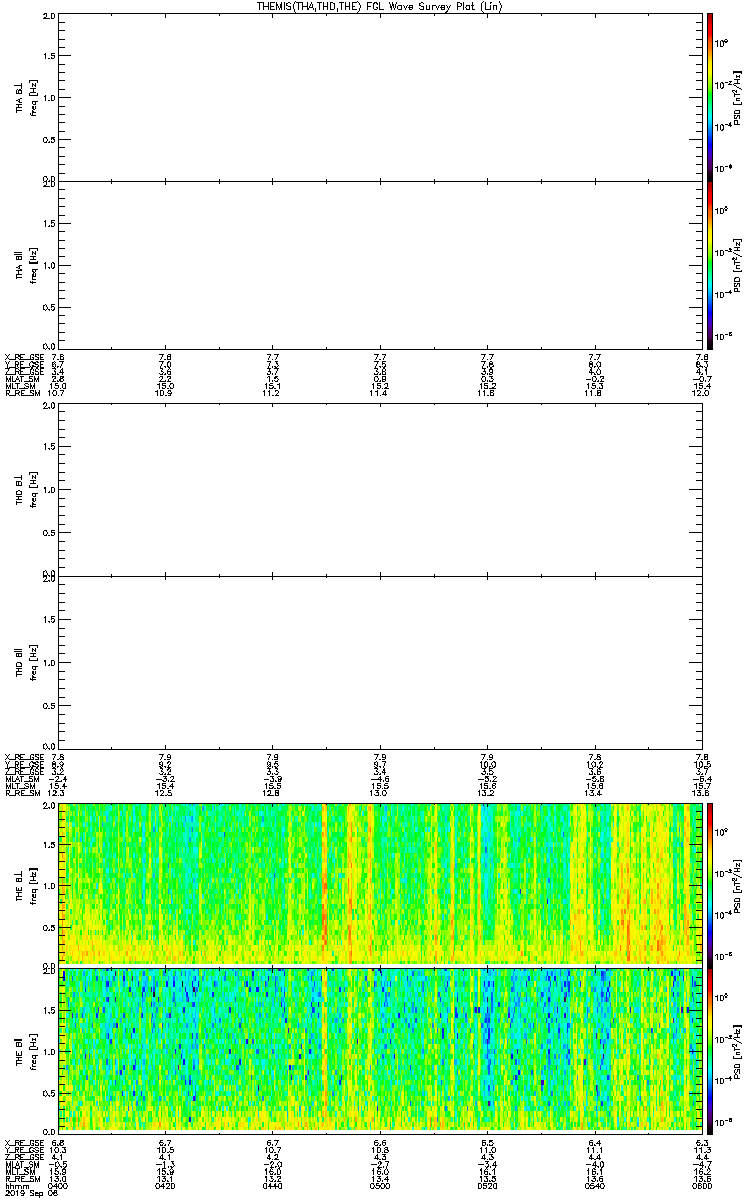Viewport: 750px width, 1200px height.
Task: Click inside the THE B-parallel spectrogram
Action: point(381,1049)
